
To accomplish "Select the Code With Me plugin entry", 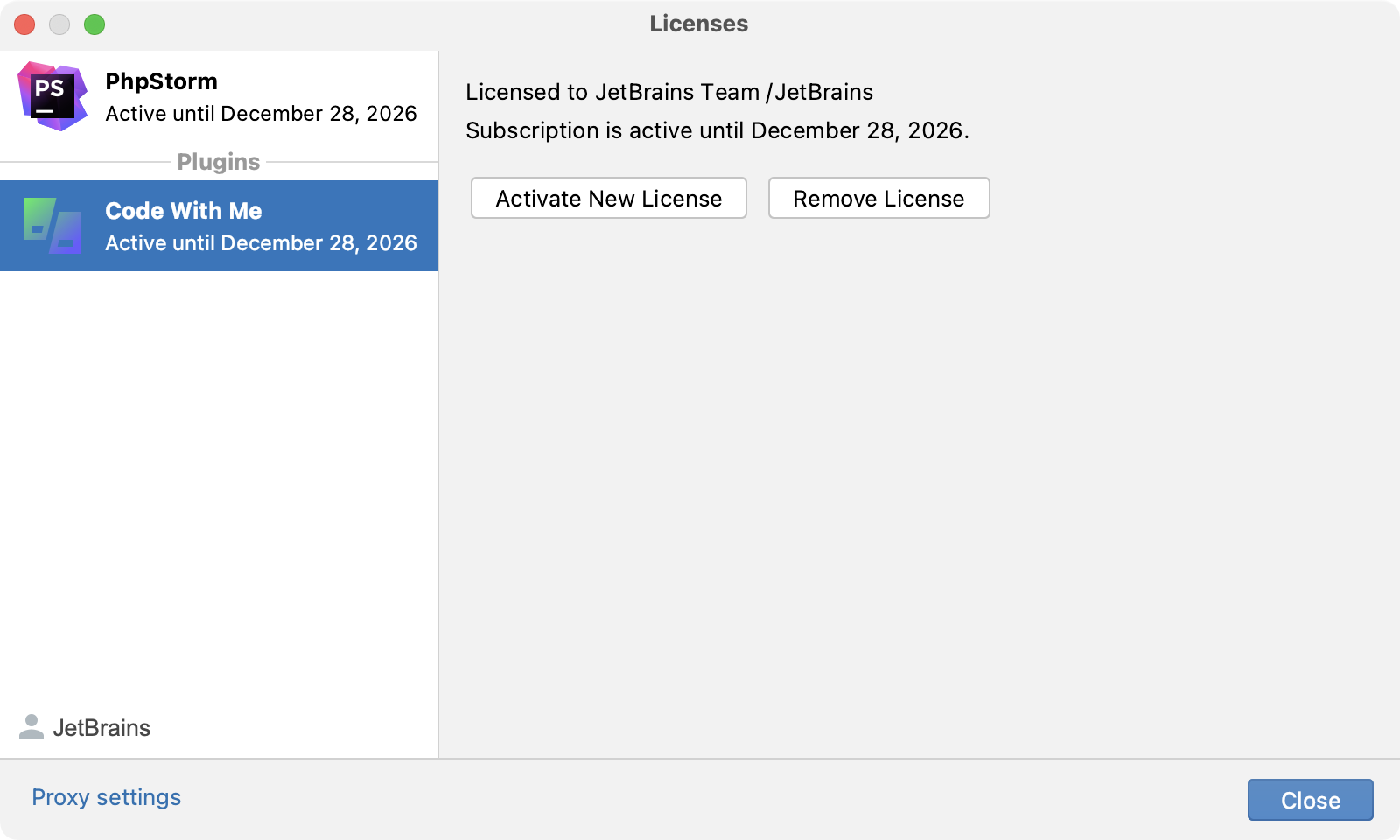I will pos(219,226).
